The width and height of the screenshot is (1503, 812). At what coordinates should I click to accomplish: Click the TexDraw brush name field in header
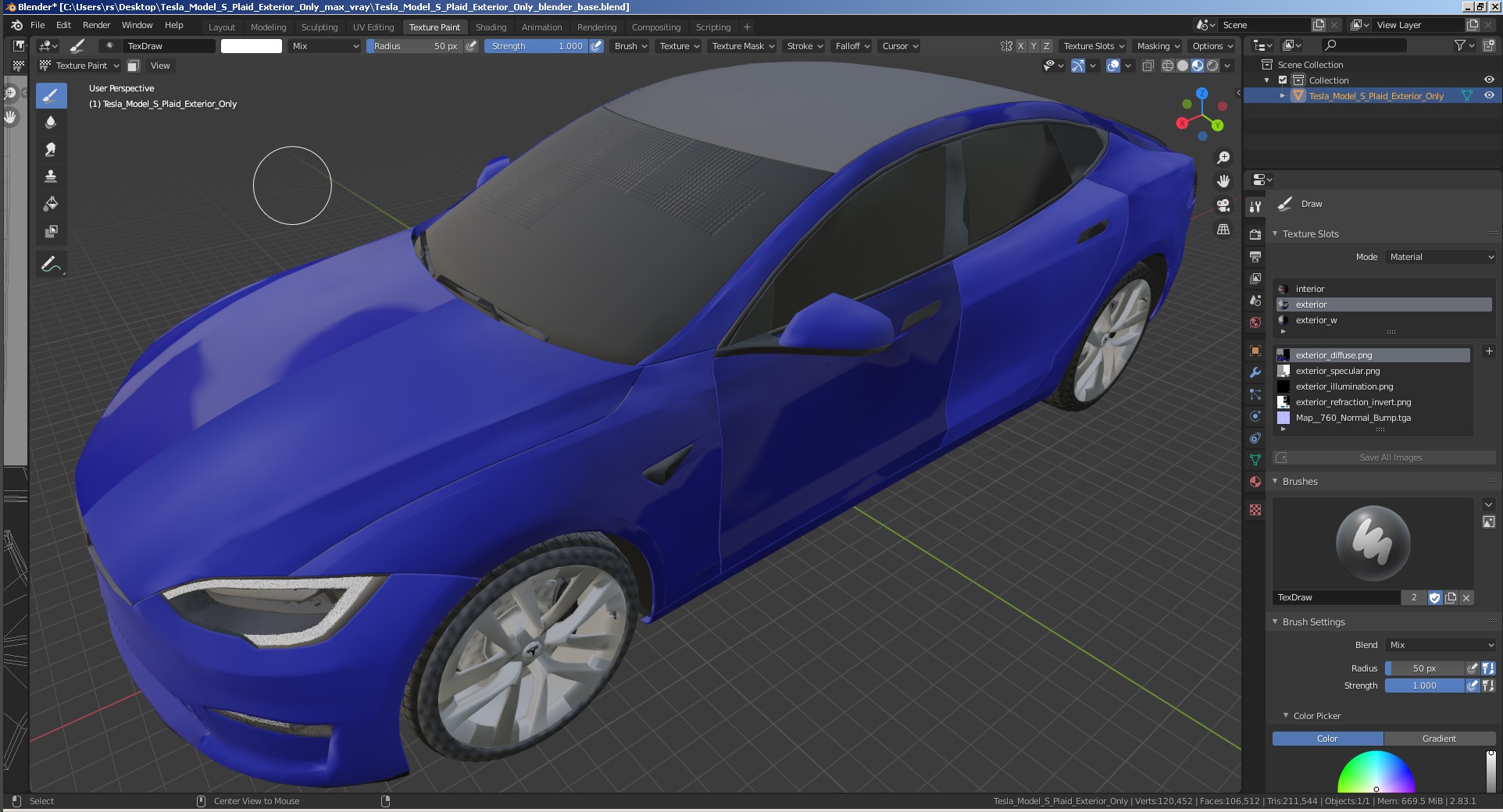(169, 46)
